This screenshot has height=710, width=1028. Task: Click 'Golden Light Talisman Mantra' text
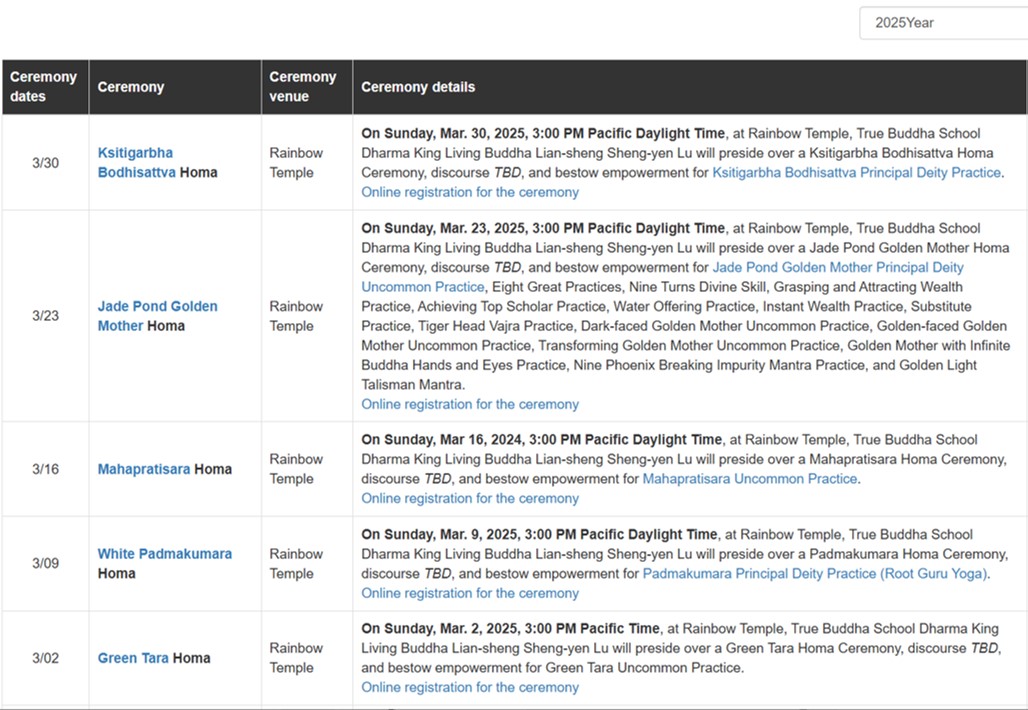pos(669,375)
